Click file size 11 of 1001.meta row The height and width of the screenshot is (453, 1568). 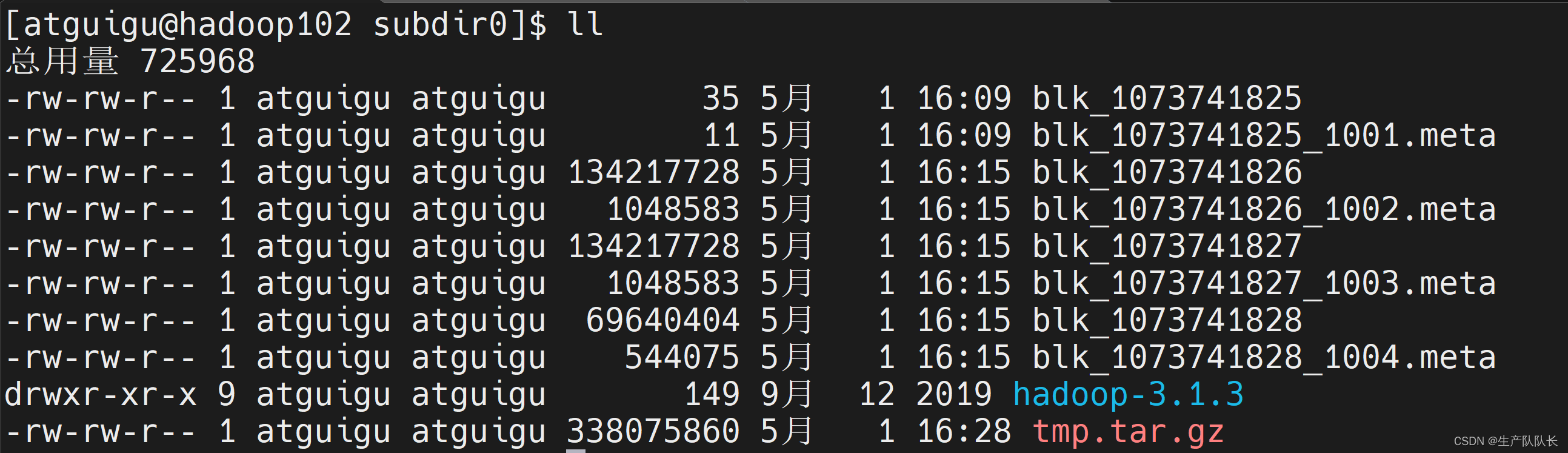(x=722, y=135)
